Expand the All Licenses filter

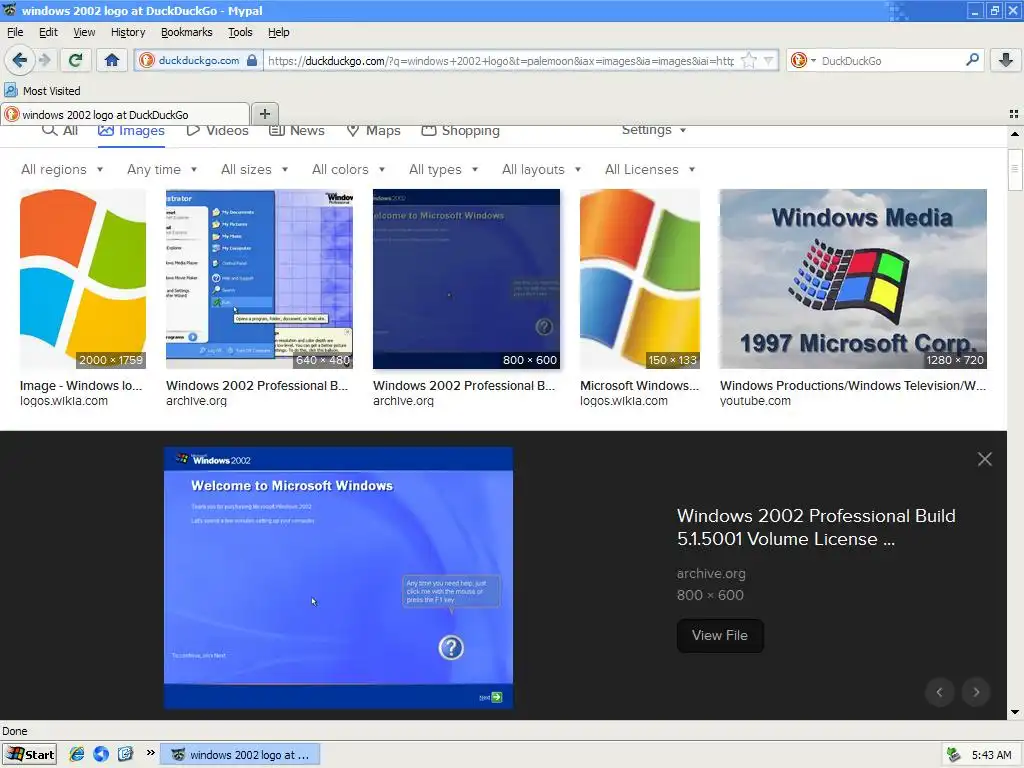(650, 169)
